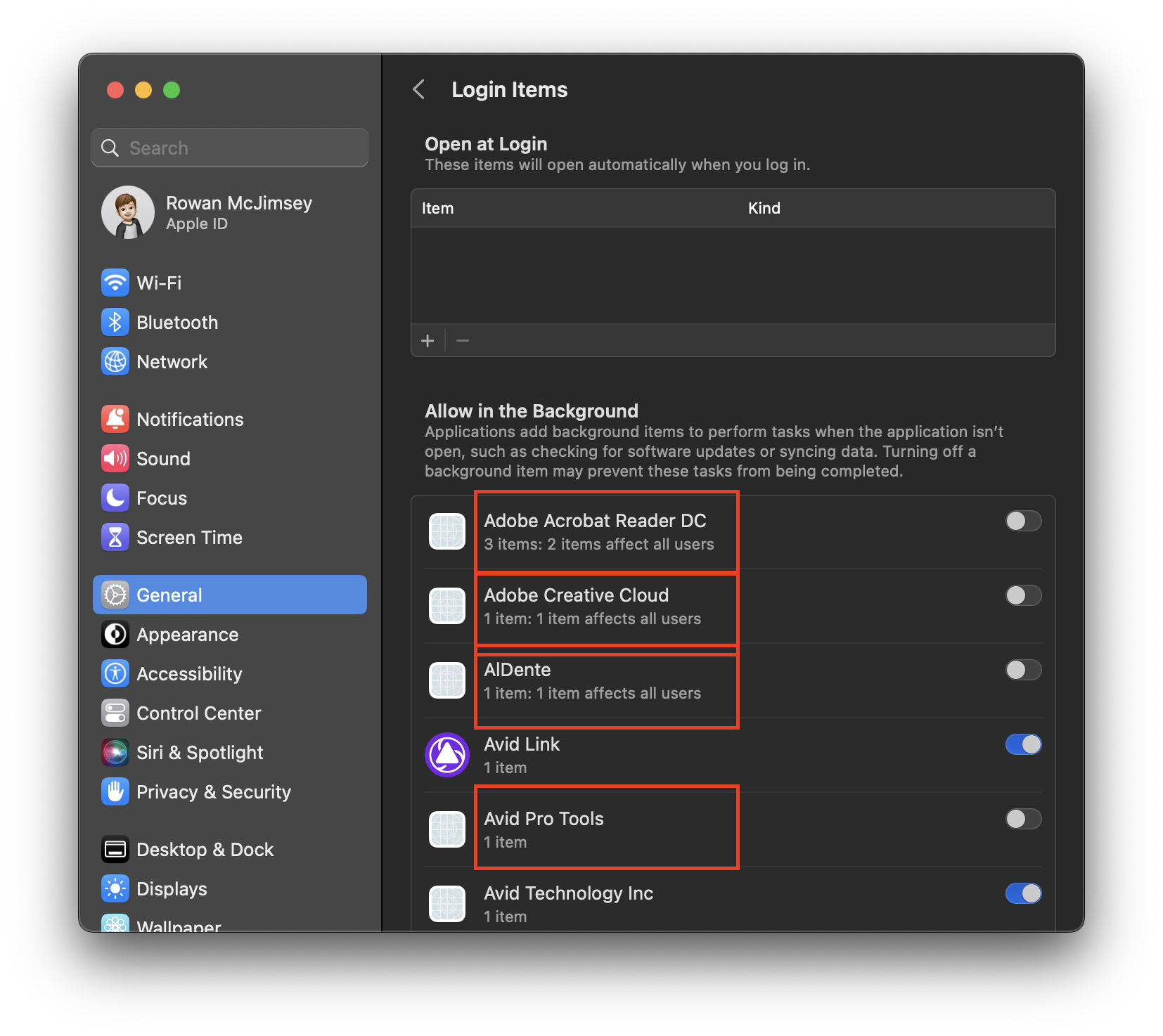Select Appearance in the sidebar
The height and width of the screenshot is (1036, 1163).
pyautogui.click(x=230, y=634)
